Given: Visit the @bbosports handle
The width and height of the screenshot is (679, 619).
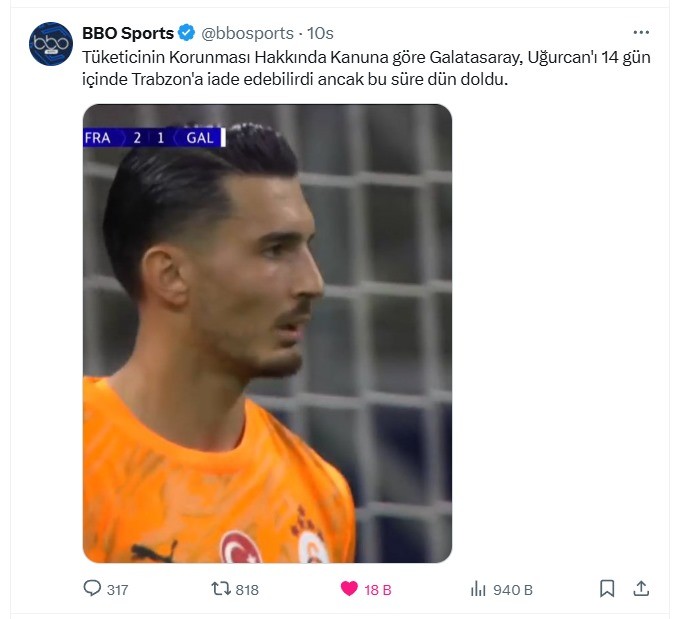Looking at the screenshot, I should [247, 33].
